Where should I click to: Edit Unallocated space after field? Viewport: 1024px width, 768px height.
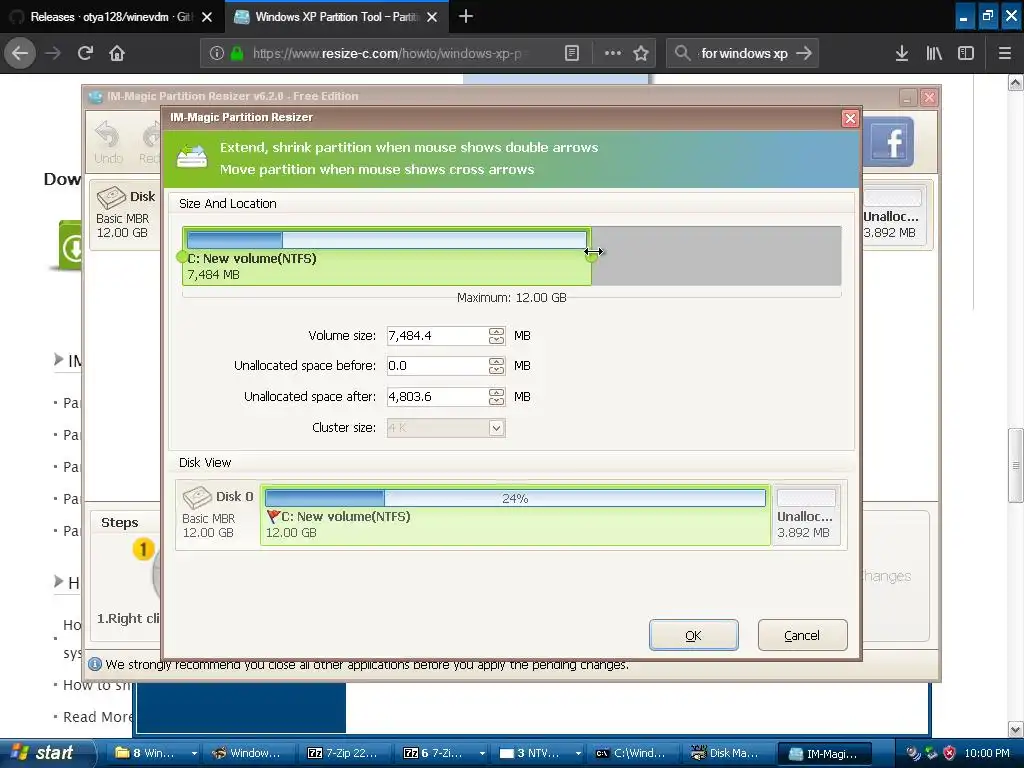click(x=437, y=396)
